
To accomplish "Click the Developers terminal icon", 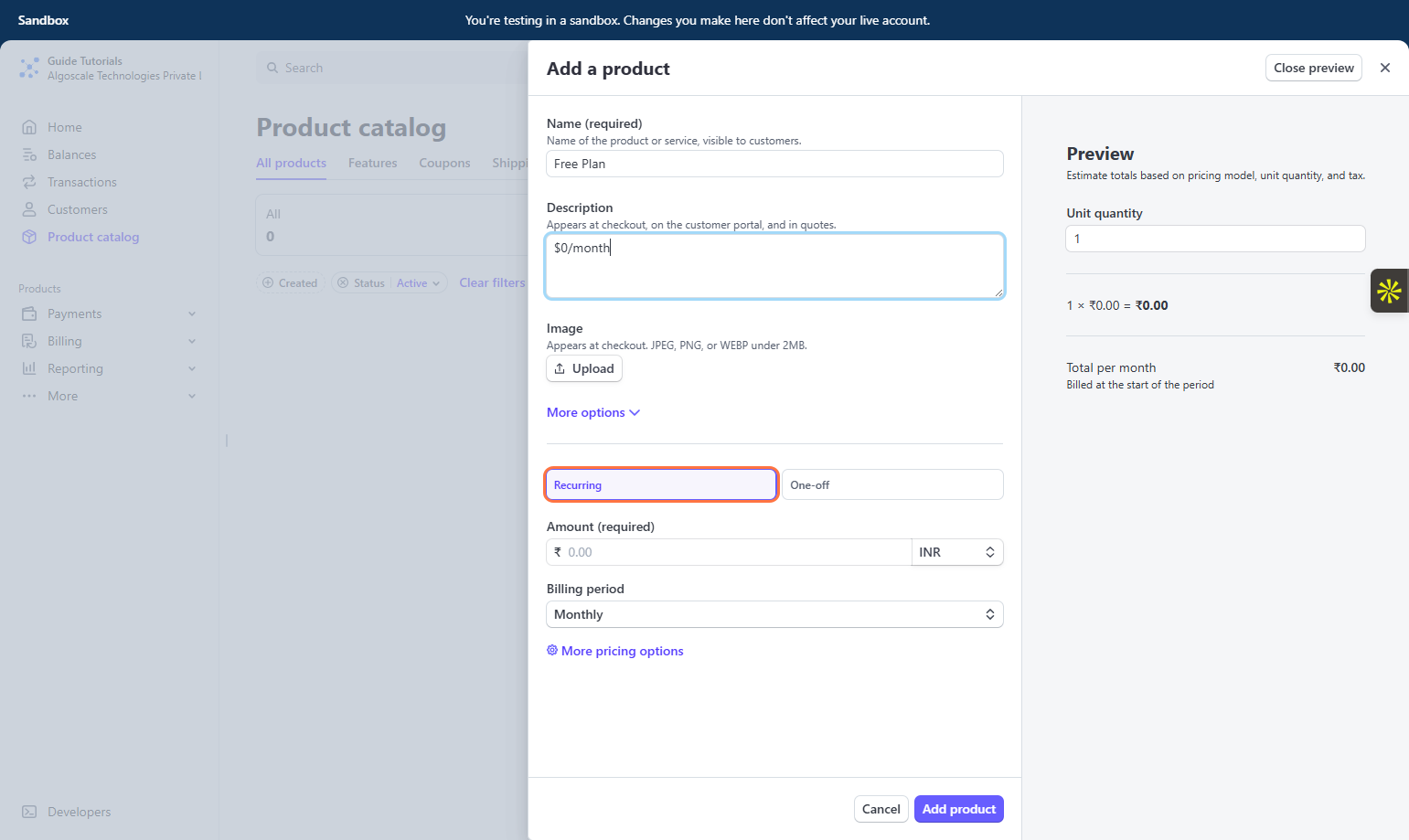I will 29,812.
